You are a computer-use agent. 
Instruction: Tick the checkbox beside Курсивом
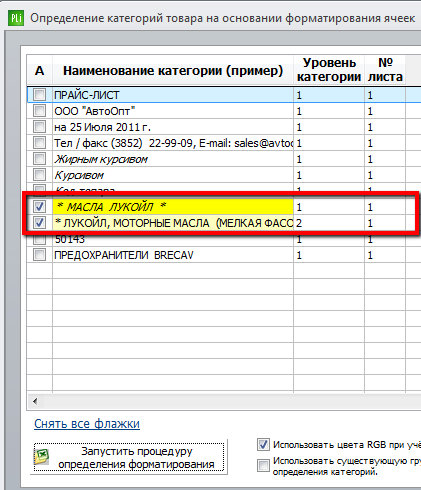39,175
